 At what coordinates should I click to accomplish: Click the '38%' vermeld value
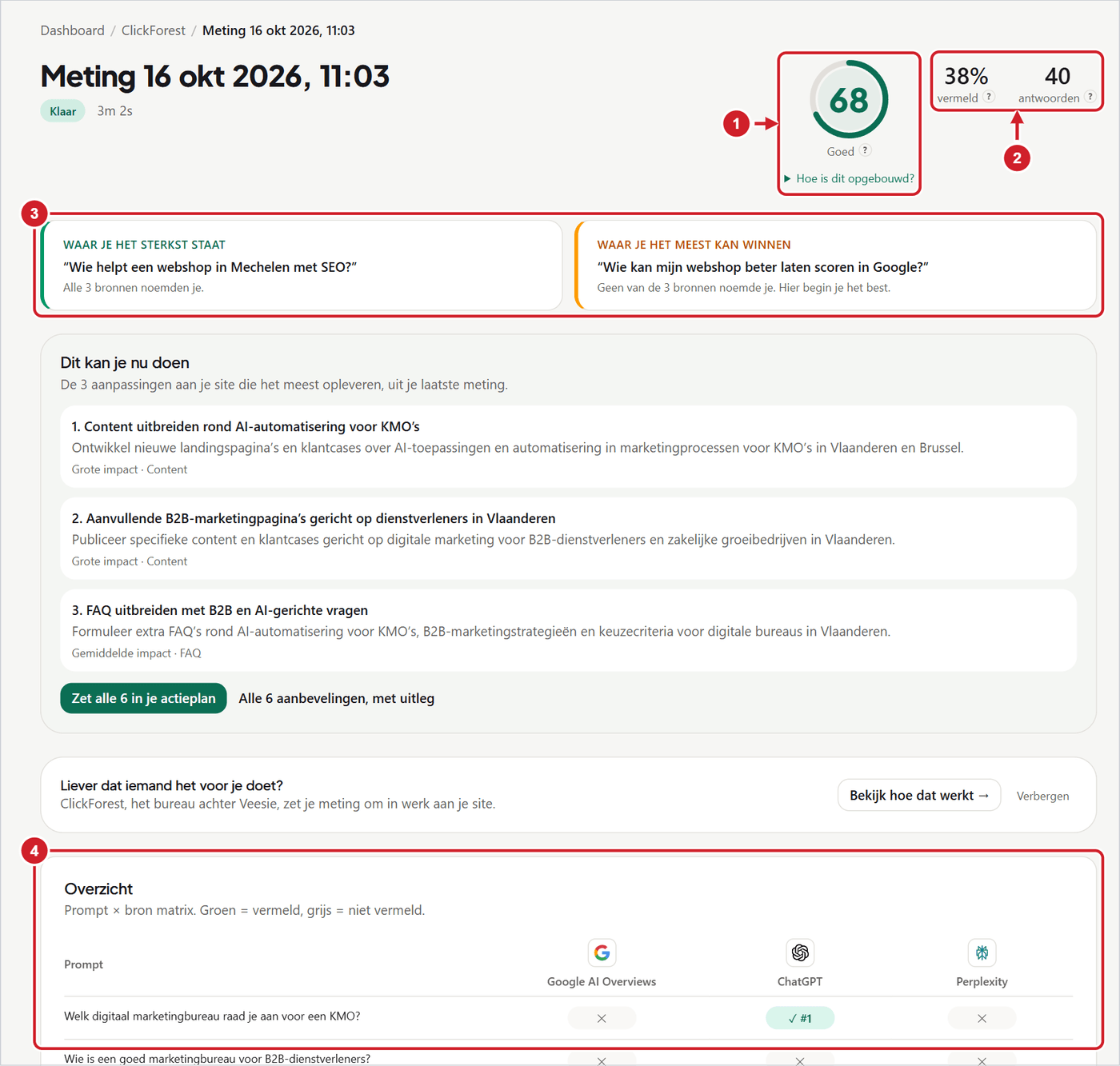click(x=966, y=76)
